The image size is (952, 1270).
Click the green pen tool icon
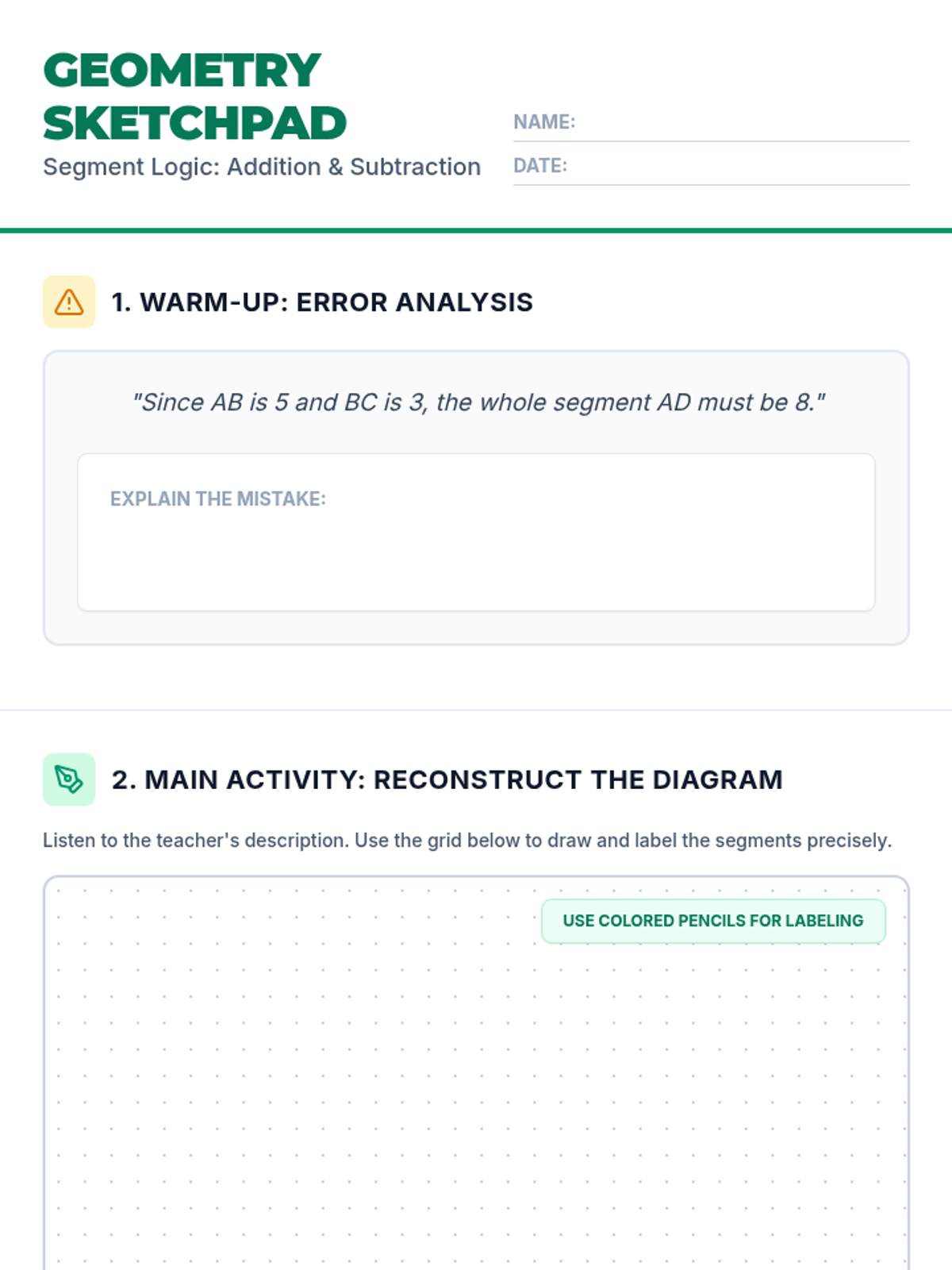pos(69,779)
